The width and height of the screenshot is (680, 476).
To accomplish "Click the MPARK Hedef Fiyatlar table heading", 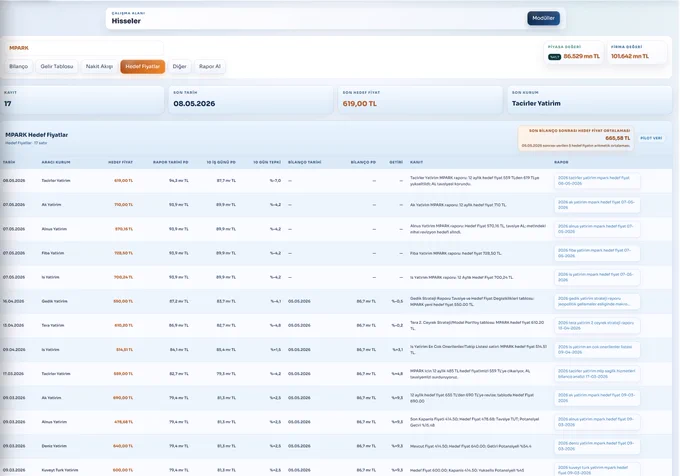I will point(36,135).
